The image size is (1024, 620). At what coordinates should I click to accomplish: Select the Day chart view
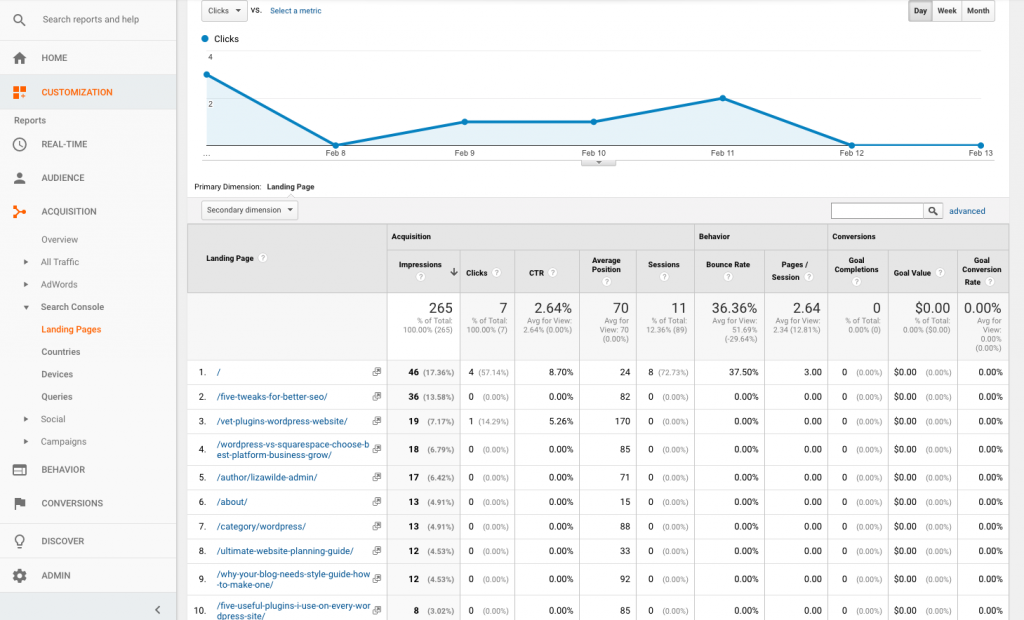(x=919, y=11)
